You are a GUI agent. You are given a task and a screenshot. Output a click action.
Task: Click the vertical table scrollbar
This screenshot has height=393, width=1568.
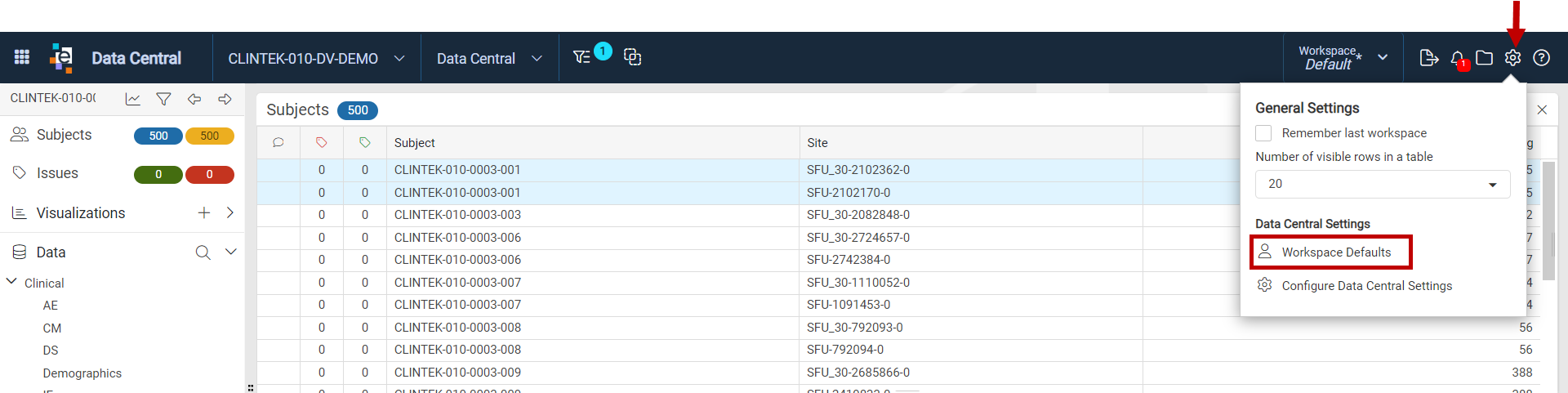1548,221
